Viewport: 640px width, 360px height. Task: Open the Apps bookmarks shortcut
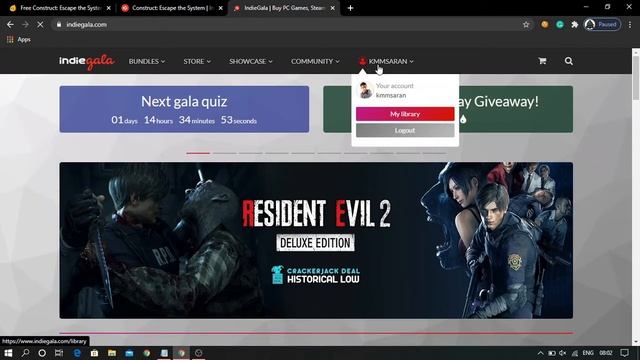tap(19, 40)
